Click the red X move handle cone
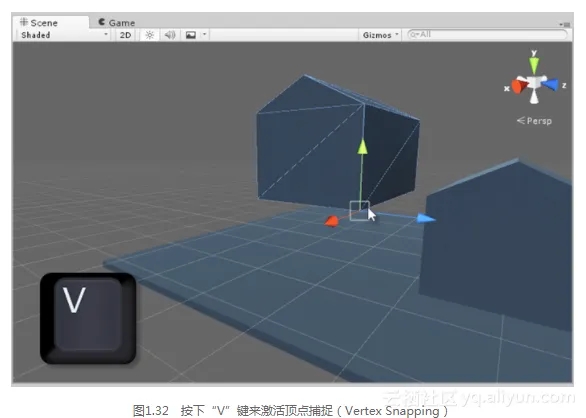The image size is (586, 418). click(x=331, y=221)
